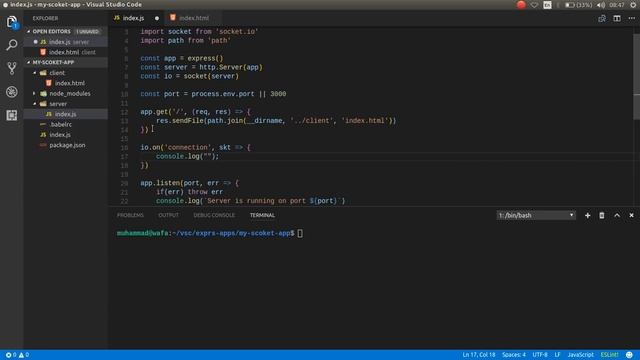The width and height of the screenshot is (640, 360).
Task: Click the terminal prompt input area
Action: pyautogui.click(x=300, y=233)
